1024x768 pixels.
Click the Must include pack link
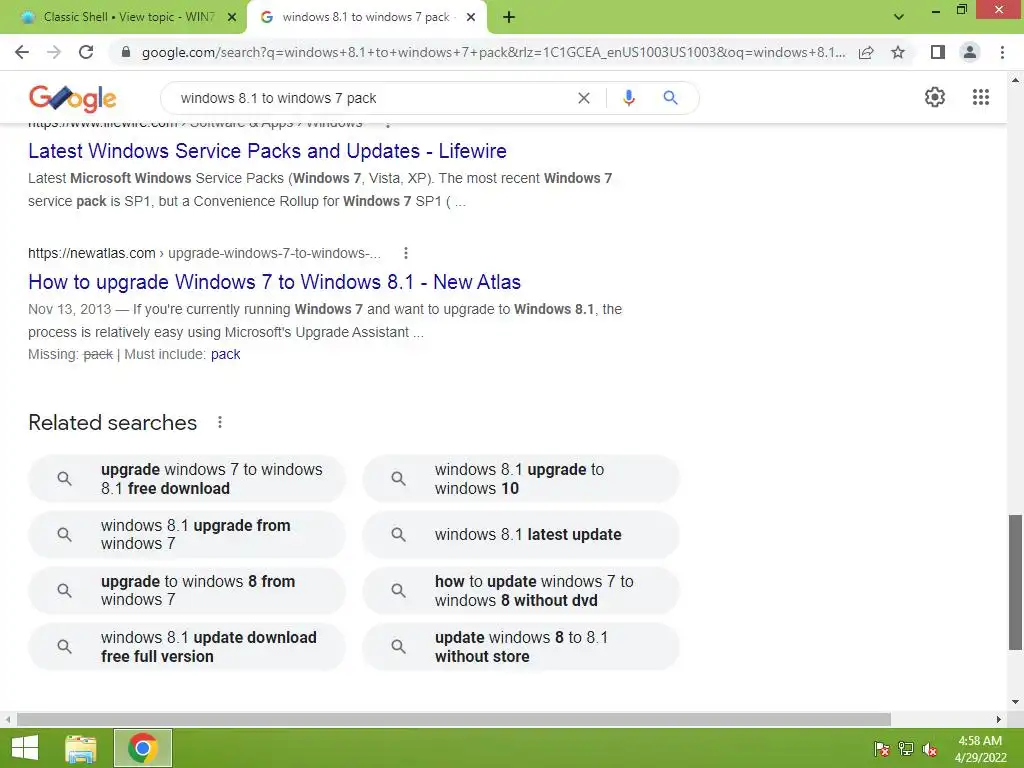225,354
